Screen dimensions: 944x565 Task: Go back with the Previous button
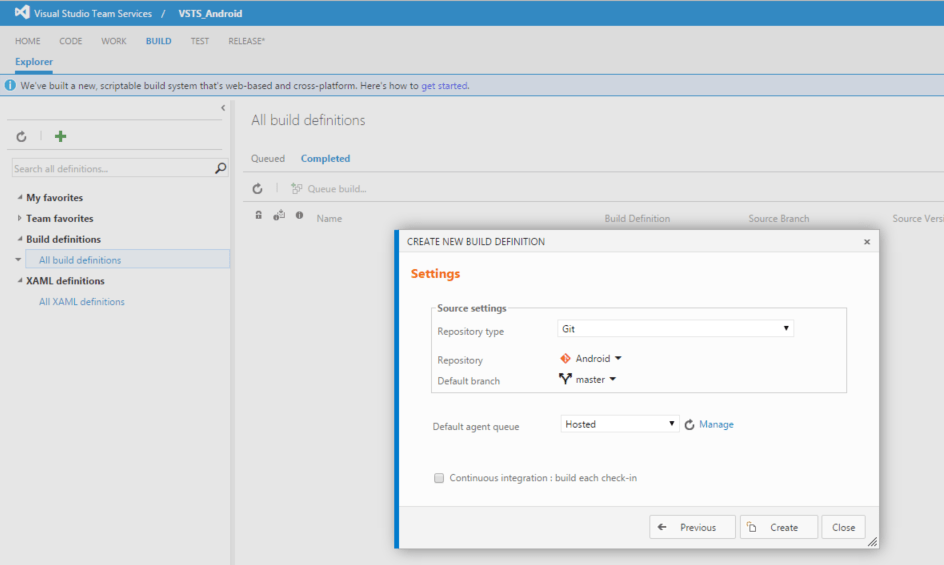(x=691, y=527)
